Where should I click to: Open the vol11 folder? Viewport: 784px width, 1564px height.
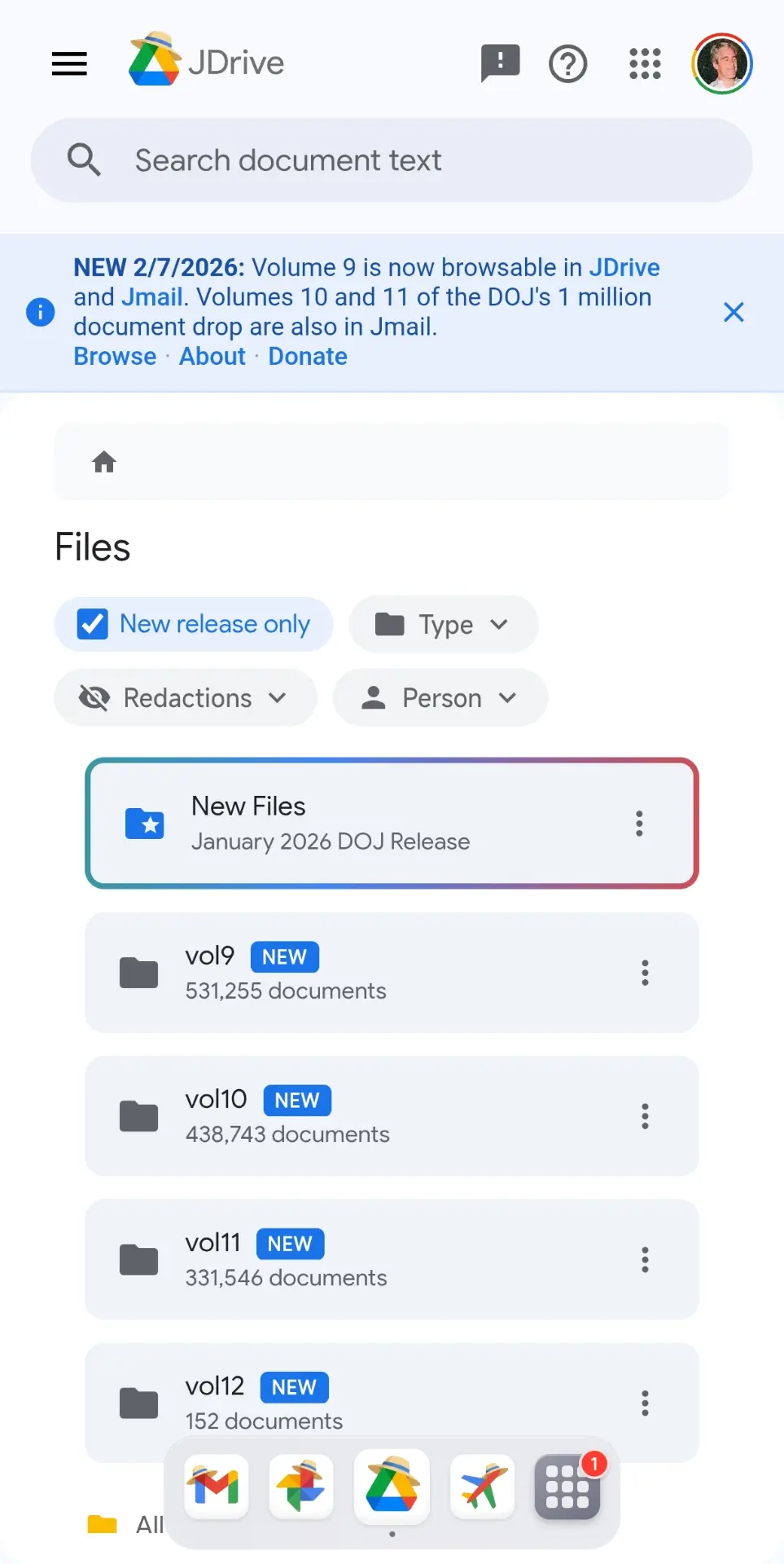[392, 1259]
